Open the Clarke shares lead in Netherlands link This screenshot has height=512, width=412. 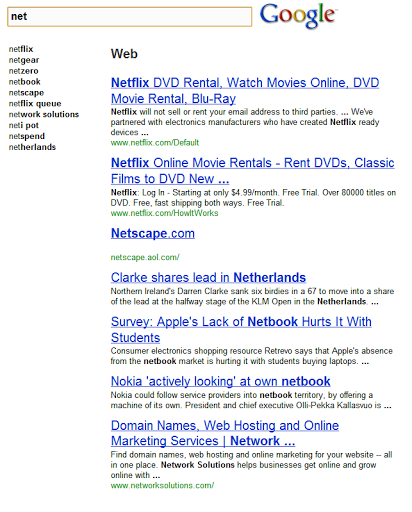click(x=208, y=277)
